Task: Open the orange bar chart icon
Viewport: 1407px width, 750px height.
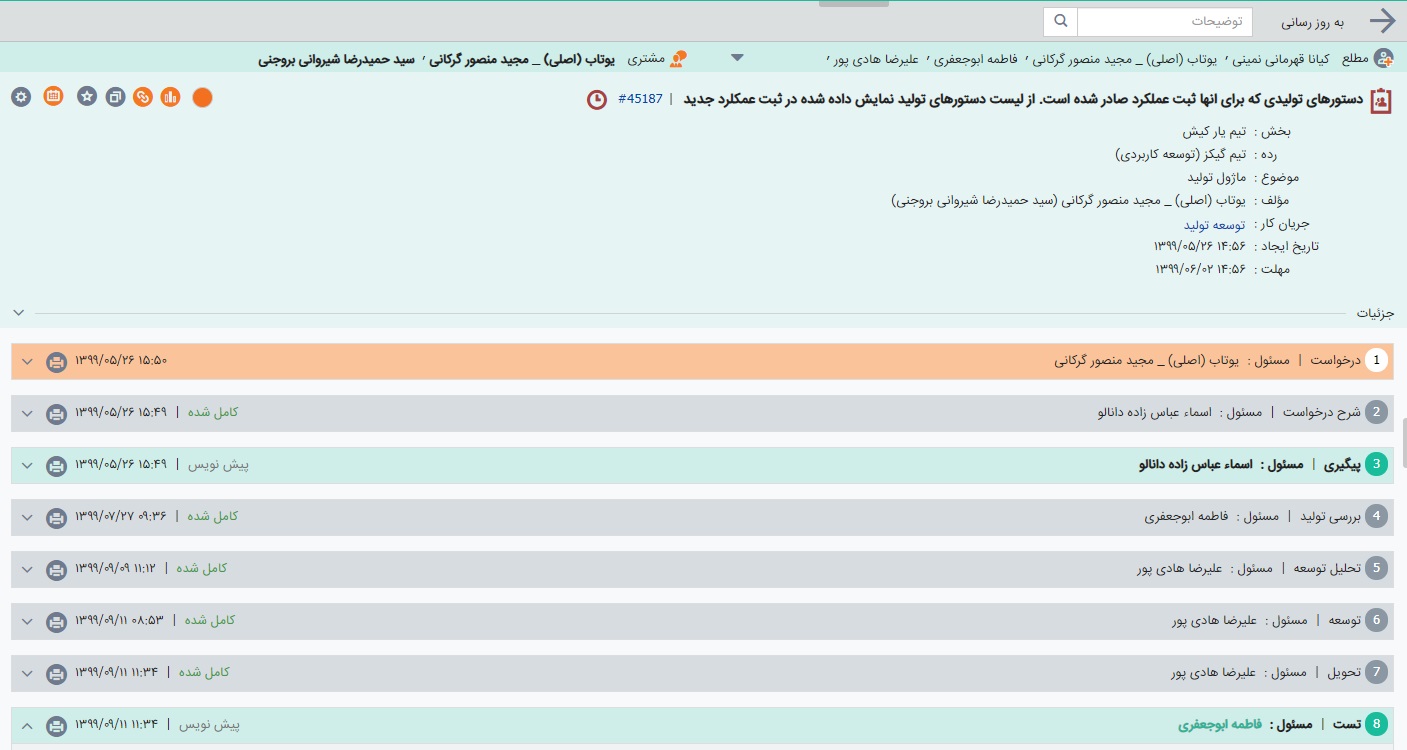Action: click(170, 97)
